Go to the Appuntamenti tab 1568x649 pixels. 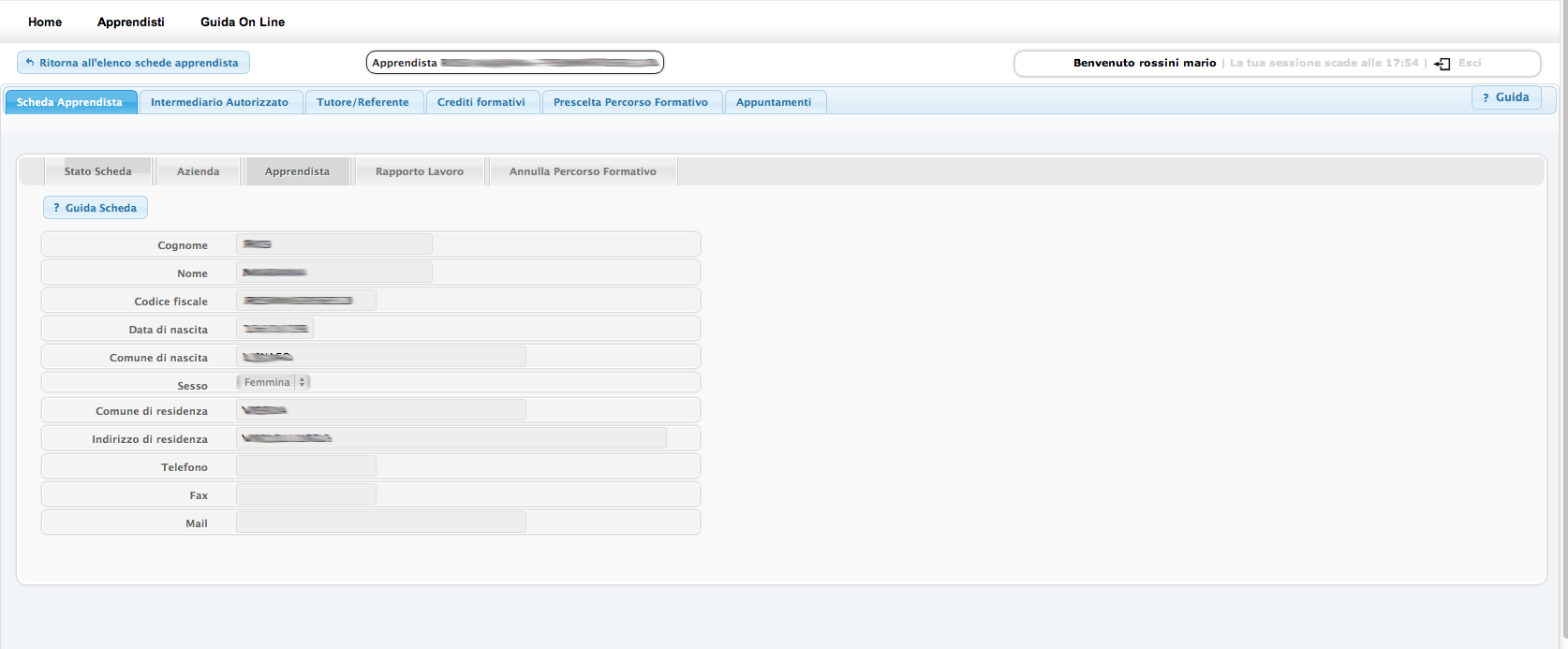tap(774, 102)
